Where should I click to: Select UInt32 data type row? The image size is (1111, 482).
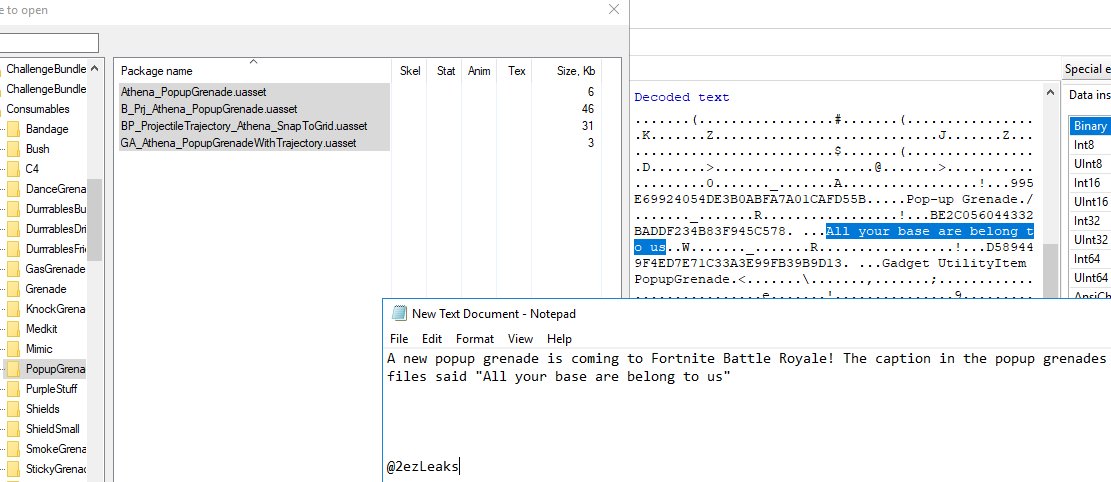pyautogui.click(x=1090, y=240)
